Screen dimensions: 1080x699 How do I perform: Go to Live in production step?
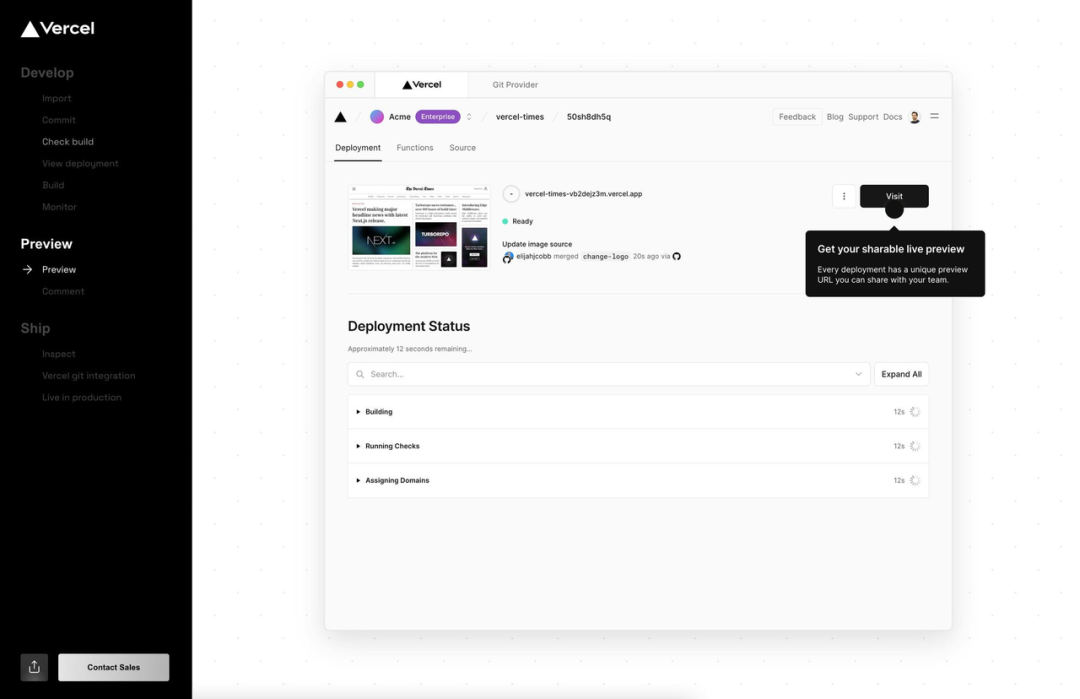[x=81, y=398]
